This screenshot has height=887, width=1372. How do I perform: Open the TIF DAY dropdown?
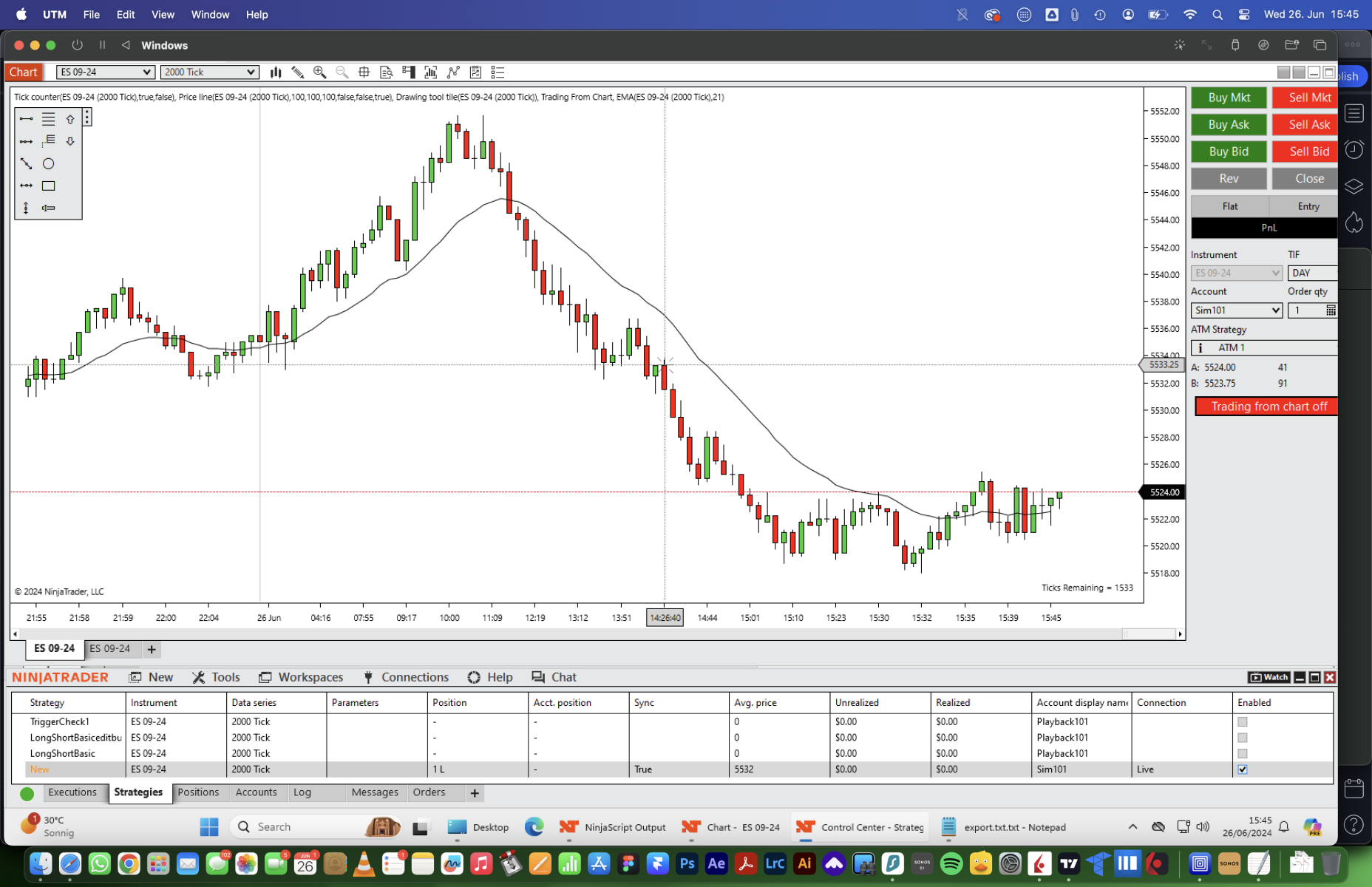coord(1312,273)
